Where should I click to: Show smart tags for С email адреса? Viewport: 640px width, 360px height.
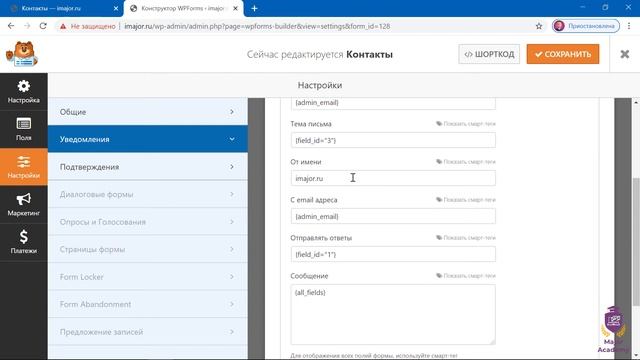point(466,200)
